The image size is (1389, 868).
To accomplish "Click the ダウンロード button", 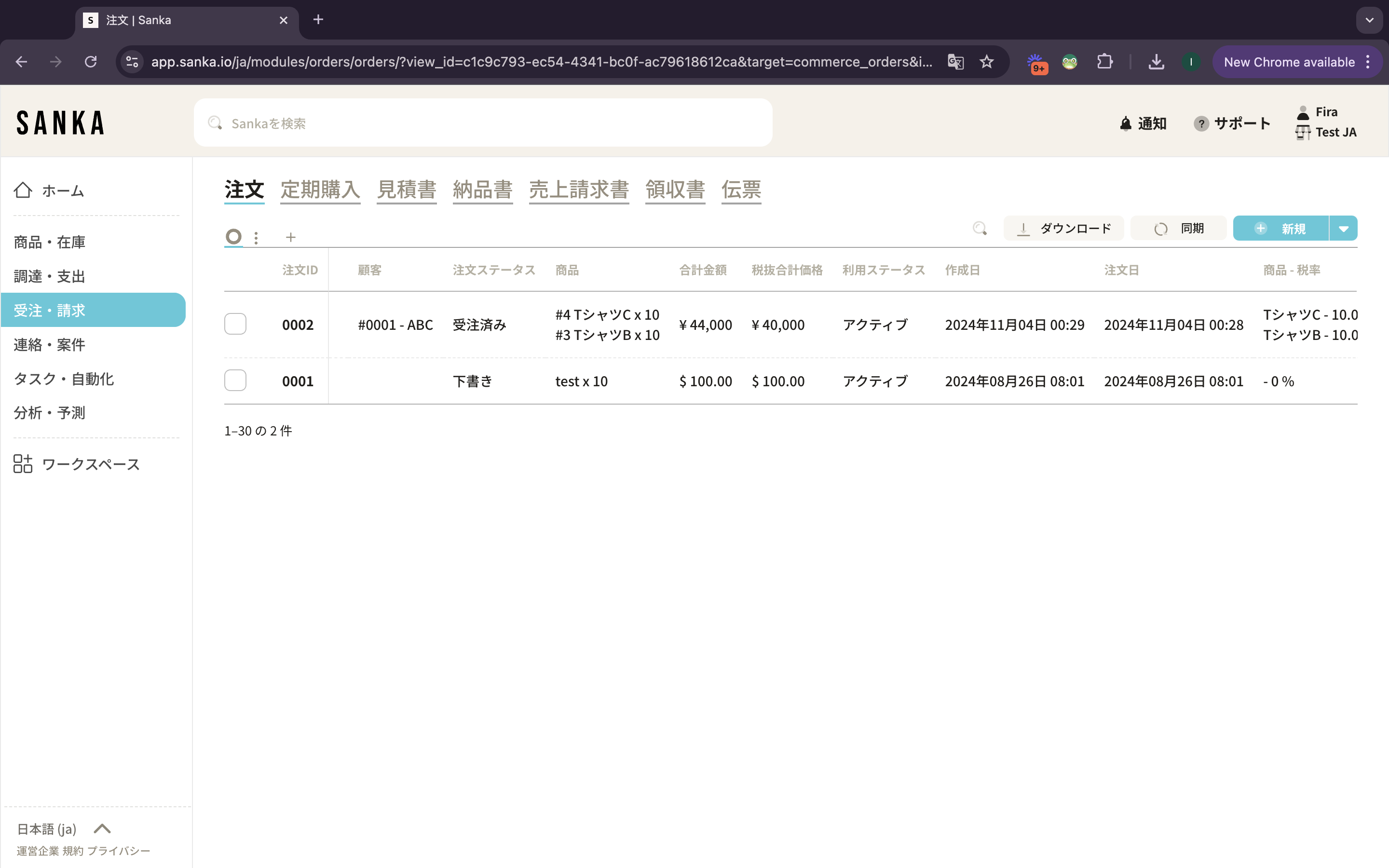I will click(1063, 229).
